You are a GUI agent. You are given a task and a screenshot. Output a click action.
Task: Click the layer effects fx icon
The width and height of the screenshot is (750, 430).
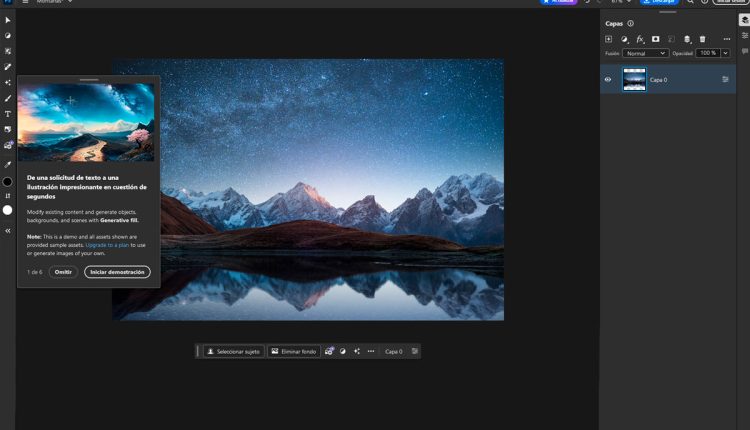click(x=640, y=39)
